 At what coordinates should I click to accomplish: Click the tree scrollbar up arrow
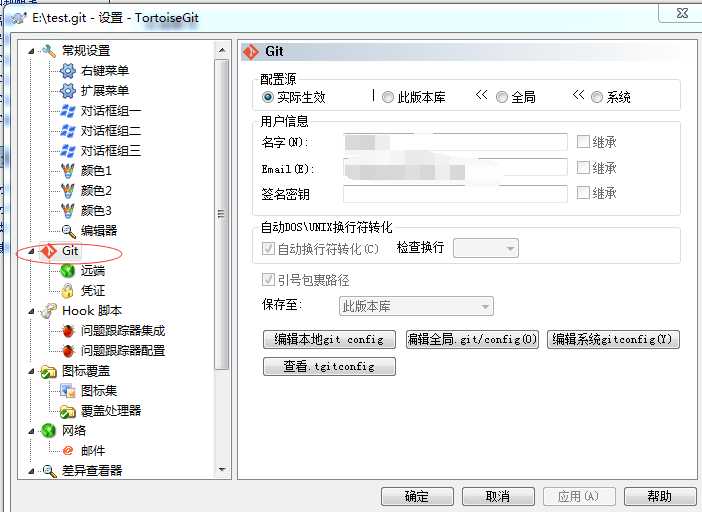(x=222, y=50)
